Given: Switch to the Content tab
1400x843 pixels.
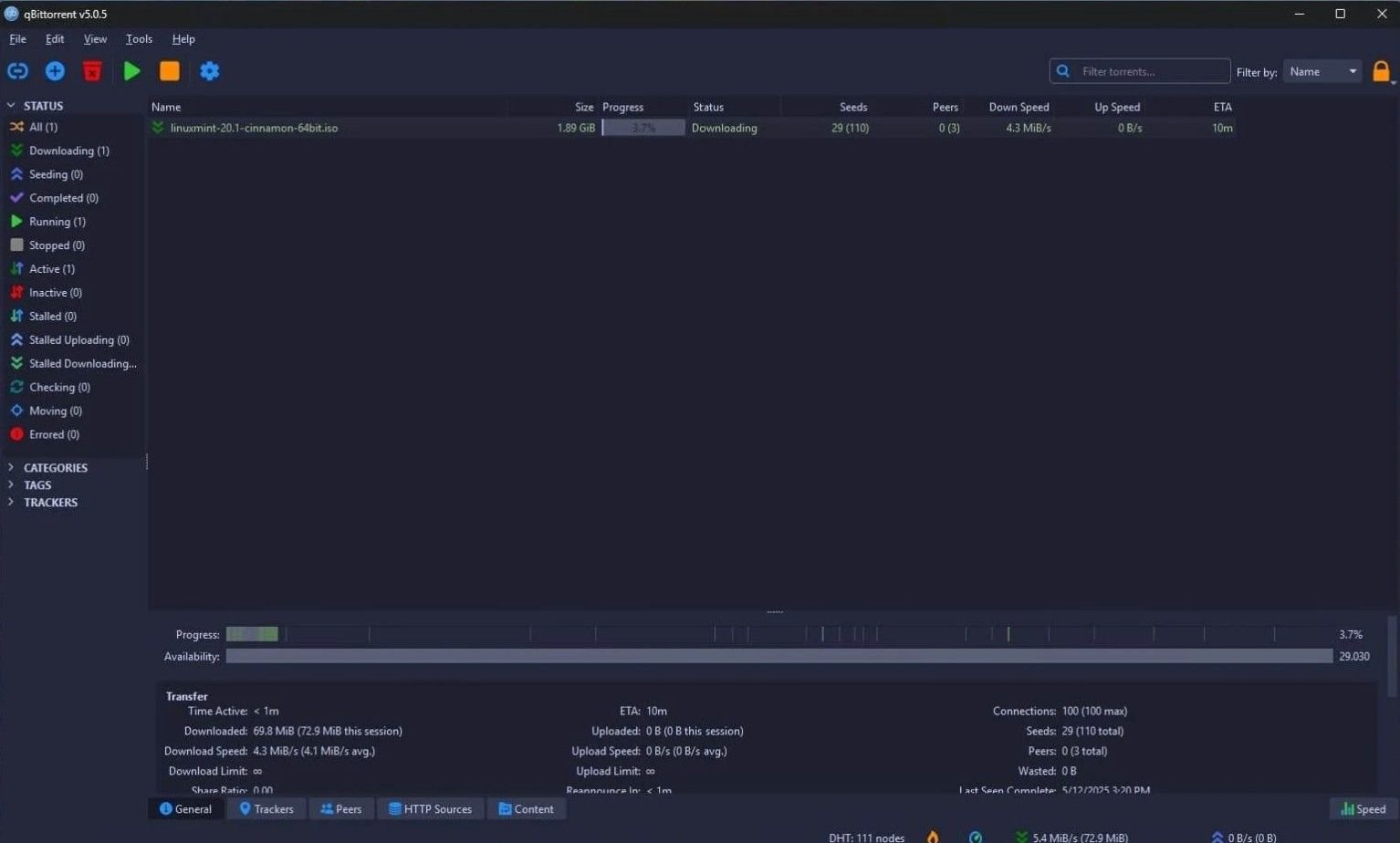Looking at the screenshot, I should (527, 809).
